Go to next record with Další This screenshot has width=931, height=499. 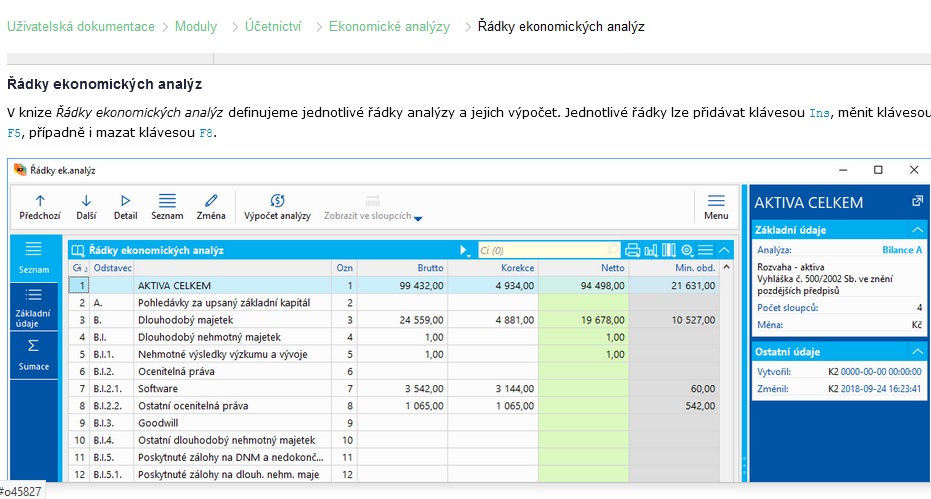(86, 207)
